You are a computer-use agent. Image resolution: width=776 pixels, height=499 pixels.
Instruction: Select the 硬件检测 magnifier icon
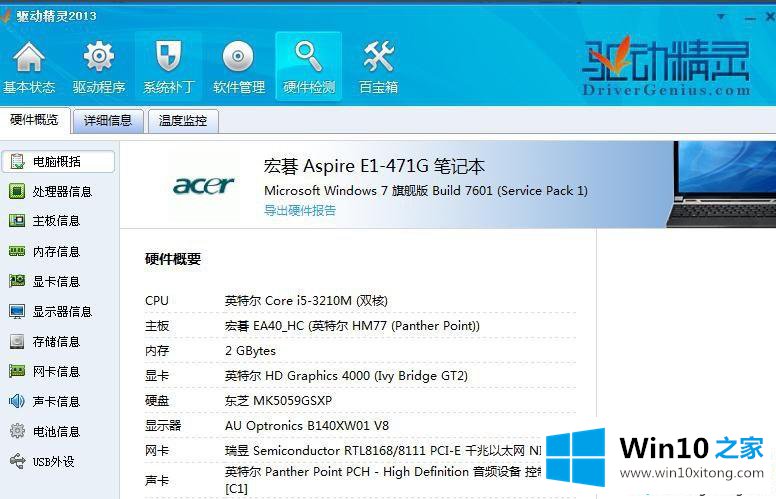click(308, 56)
